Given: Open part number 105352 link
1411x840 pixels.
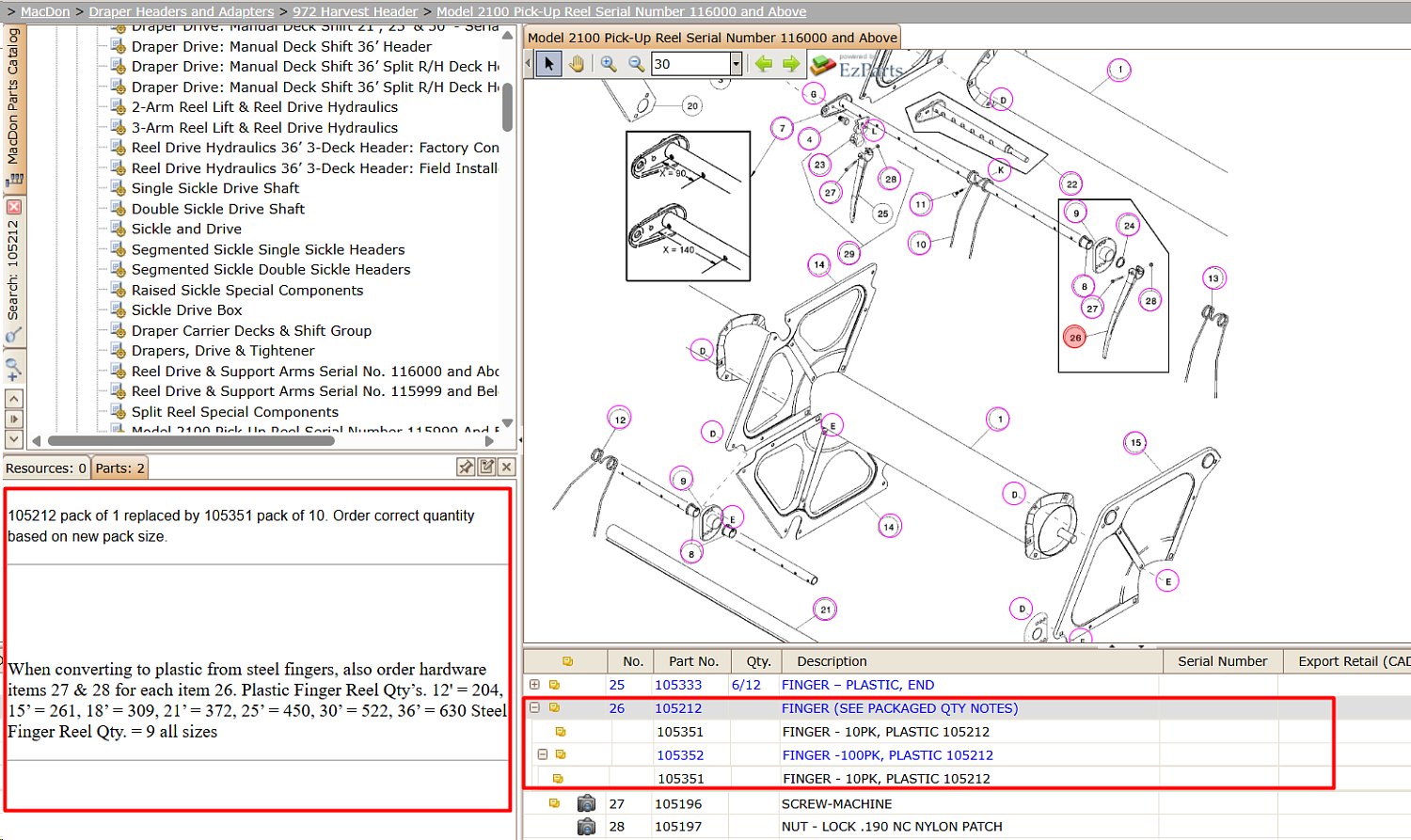Looking at the screenshot, I should (680, 755).
